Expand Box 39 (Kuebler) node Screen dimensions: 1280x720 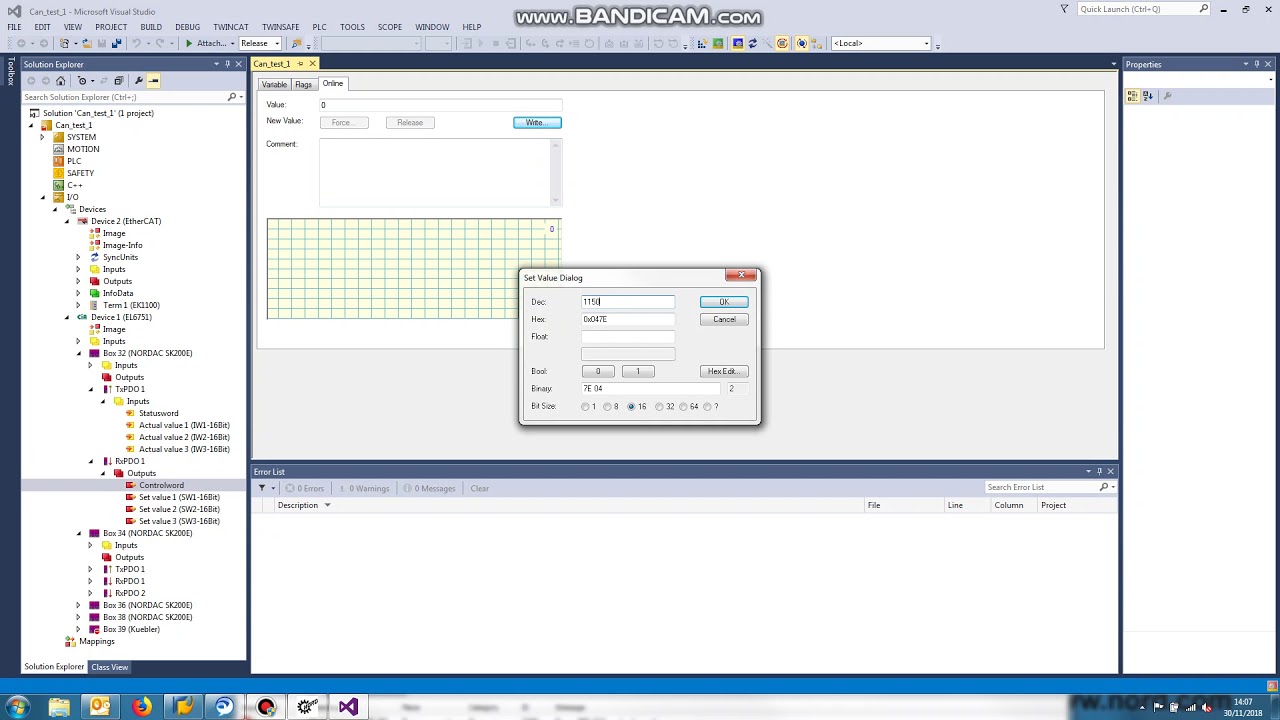coord(79,629)
